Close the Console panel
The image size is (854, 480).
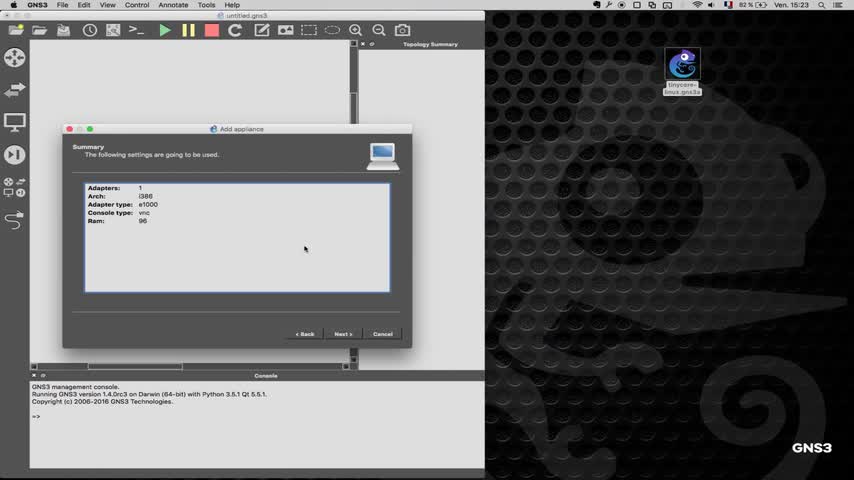point(34,375)
